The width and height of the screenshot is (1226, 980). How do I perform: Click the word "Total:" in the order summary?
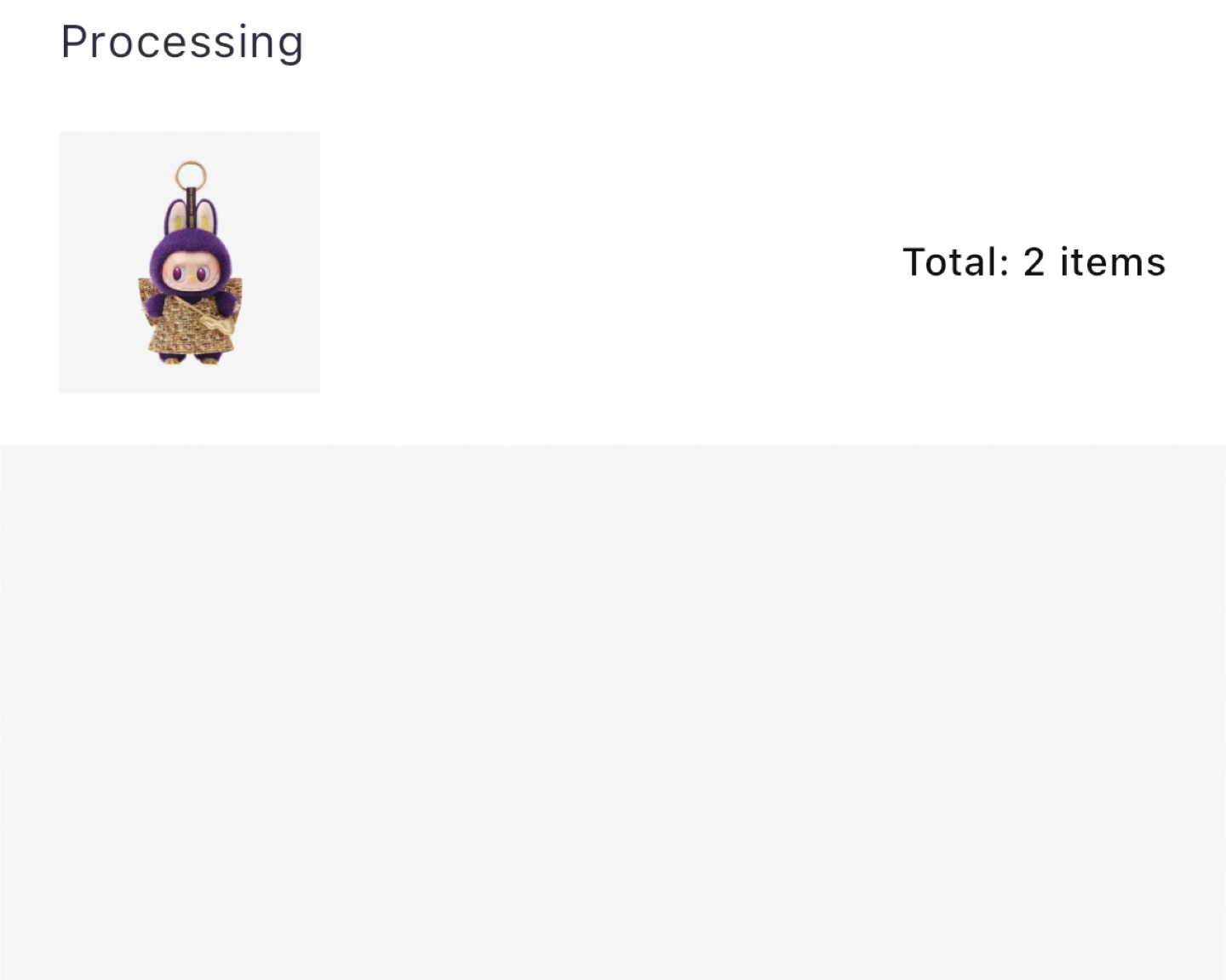point(955,262)
